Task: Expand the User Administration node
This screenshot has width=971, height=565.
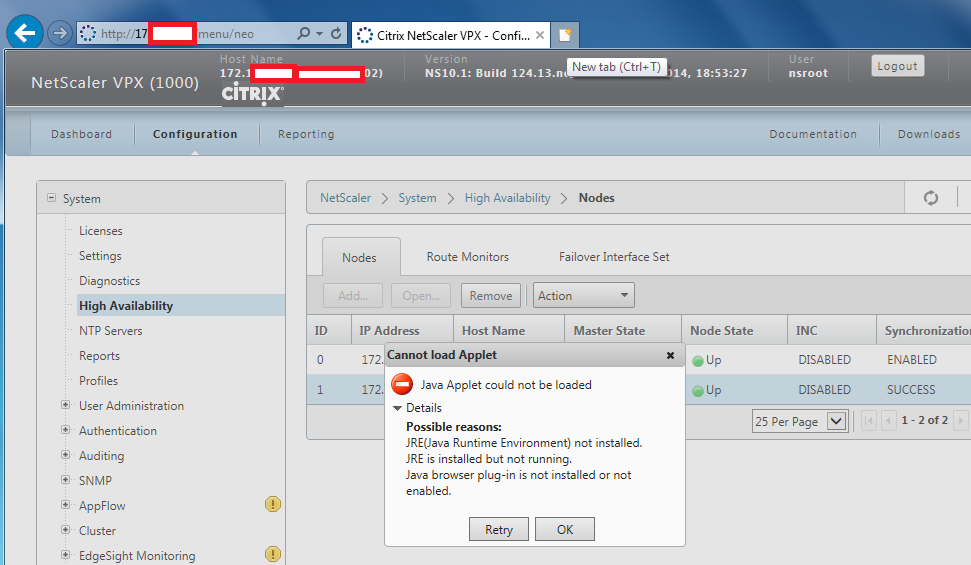Action: [65, 405]
